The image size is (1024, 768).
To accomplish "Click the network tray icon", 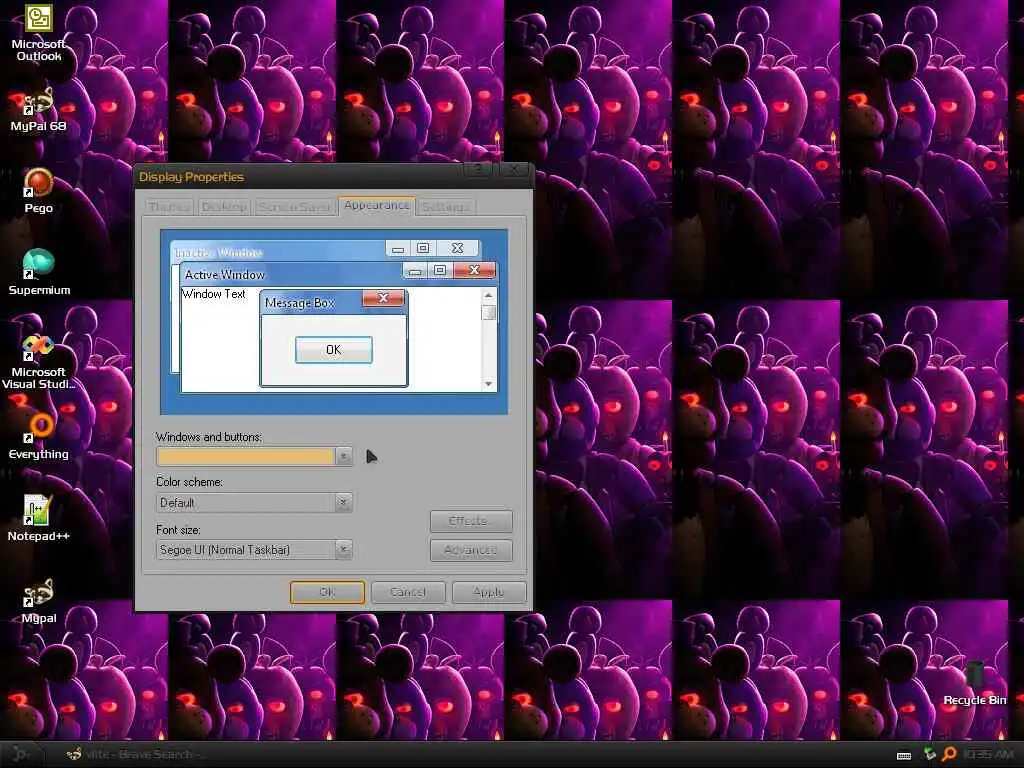I will [x=930, y=754].
